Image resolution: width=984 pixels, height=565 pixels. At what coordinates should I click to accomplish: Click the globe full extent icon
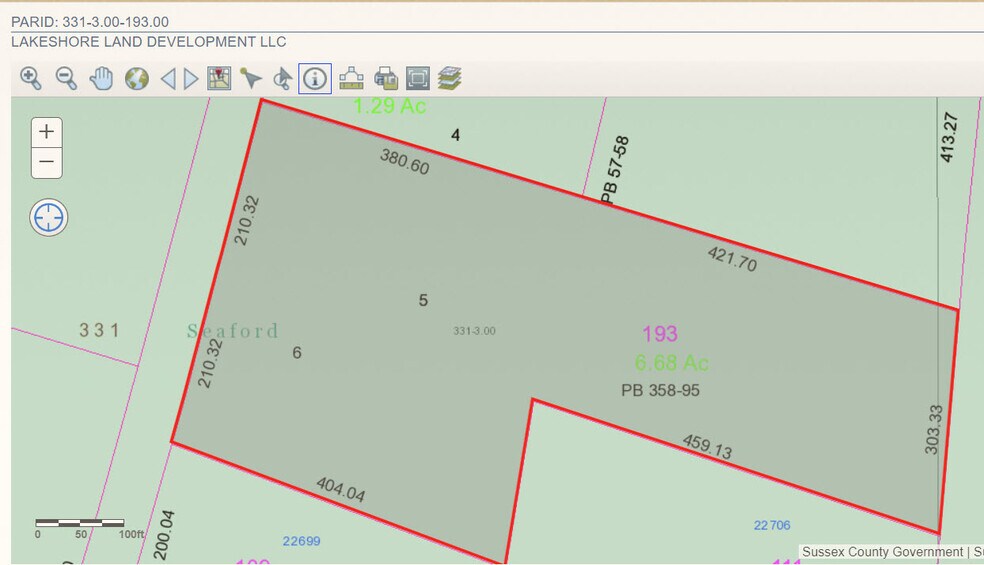137,78
